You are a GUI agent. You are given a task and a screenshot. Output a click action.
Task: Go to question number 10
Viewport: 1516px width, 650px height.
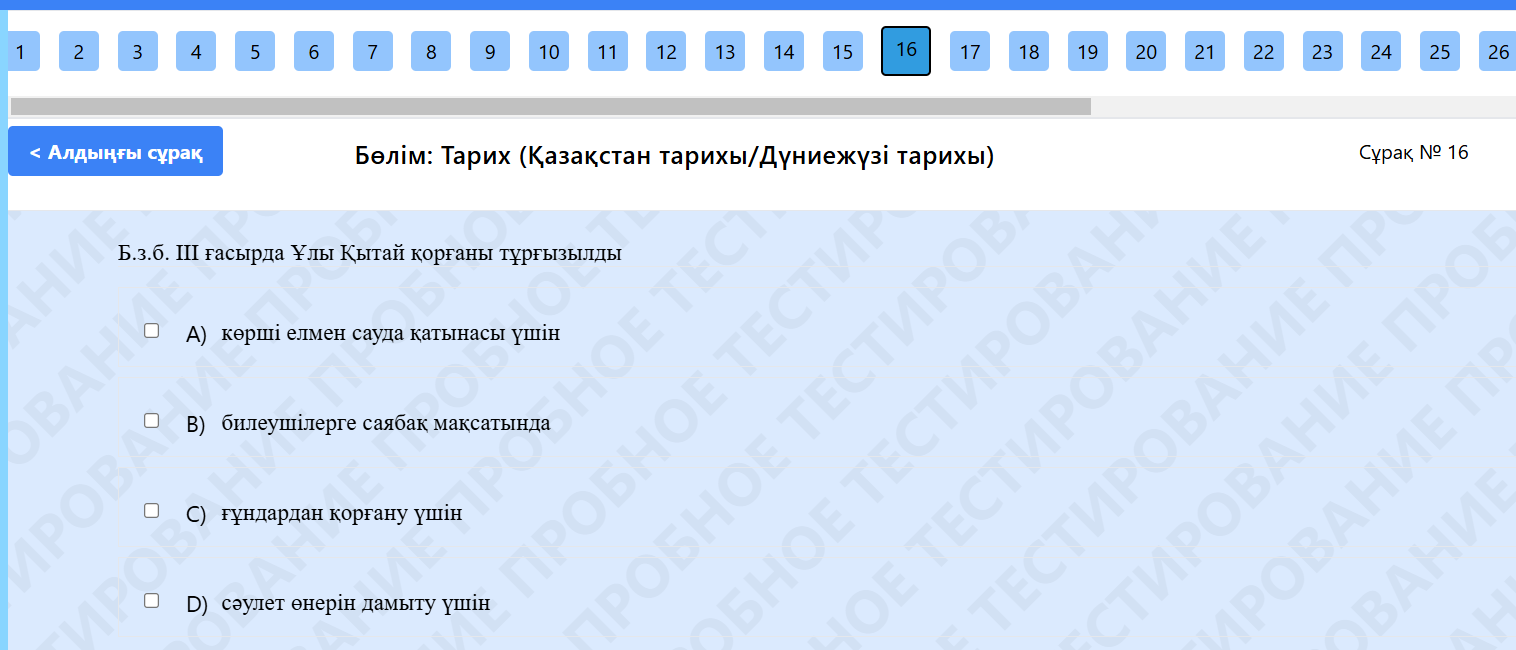pos(549,51)
